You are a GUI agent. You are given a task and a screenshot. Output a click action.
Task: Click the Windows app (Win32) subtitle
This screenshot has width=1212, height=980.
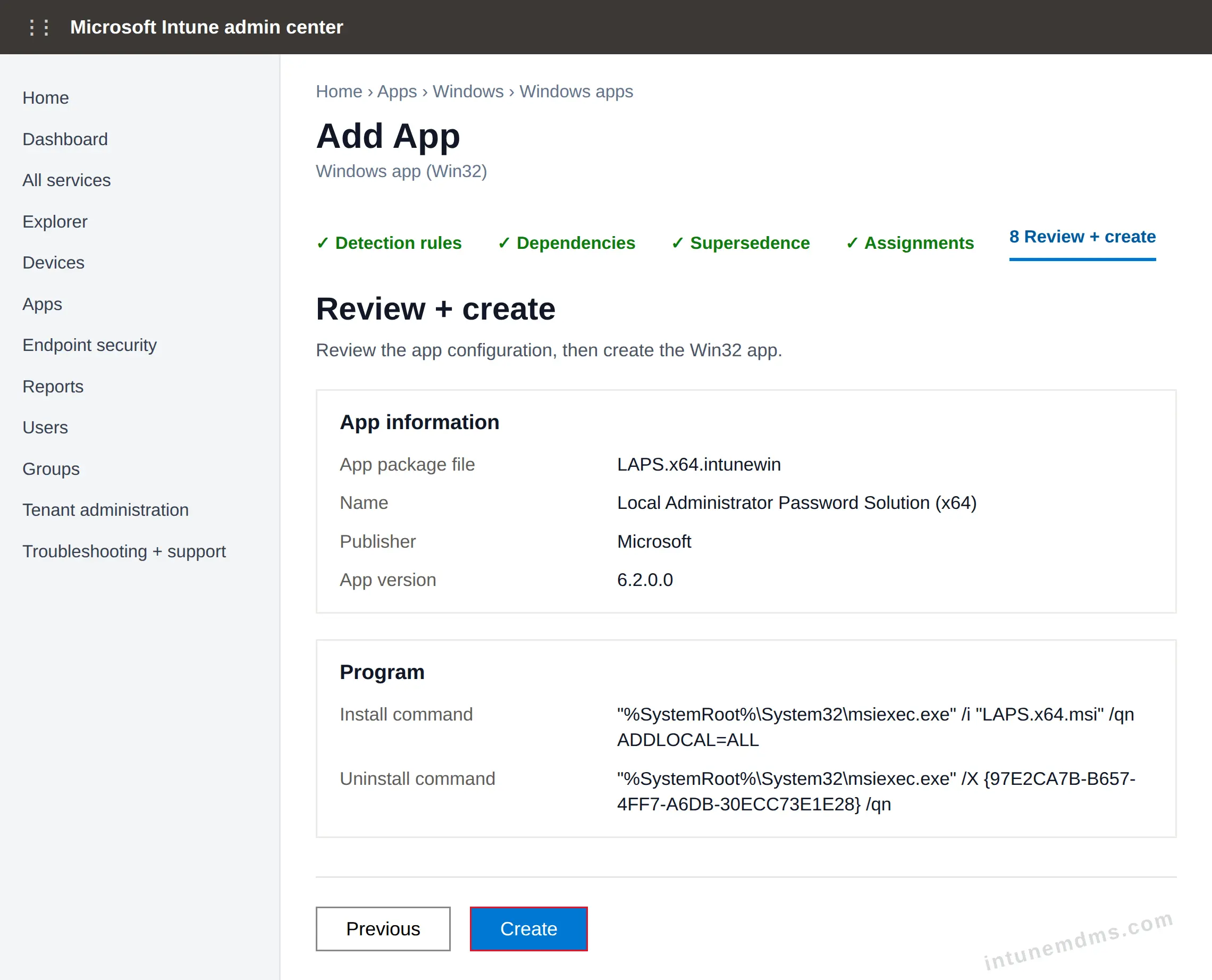401,171
